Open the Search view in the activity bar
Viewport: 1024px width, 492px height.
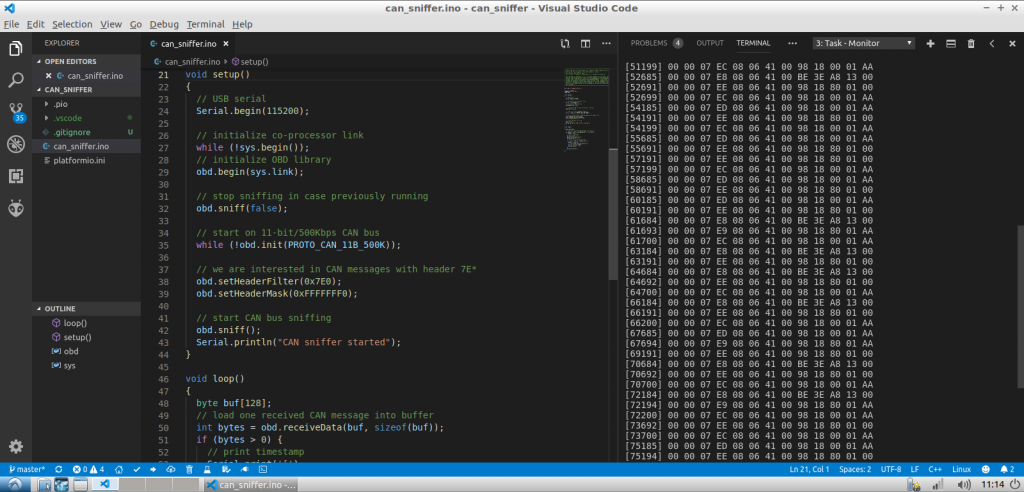pyautogui.click(x=16, y=80)
